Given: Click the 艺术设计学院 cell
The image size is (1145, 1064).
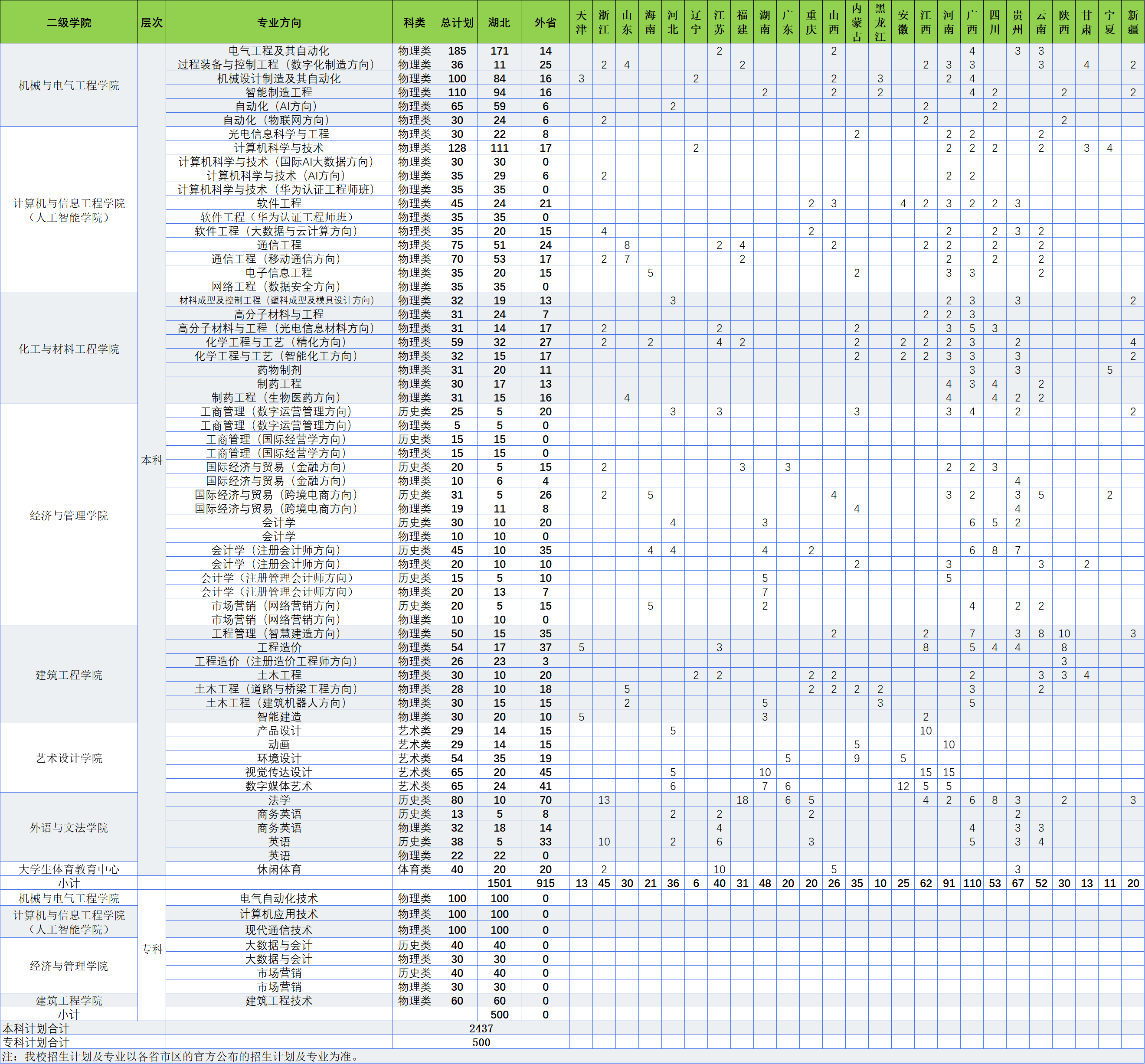Looking at the screenshot, I should point(69,758).
